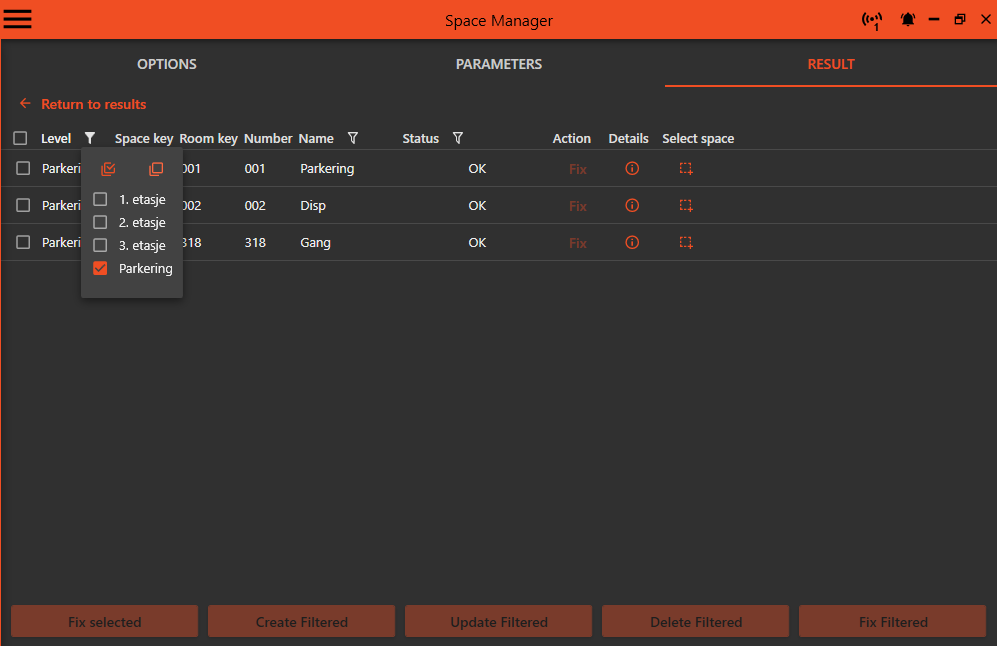Tick the header select-all rows checkbox
The width and height of the screenshot is (997, 646).
coord(21,139)
